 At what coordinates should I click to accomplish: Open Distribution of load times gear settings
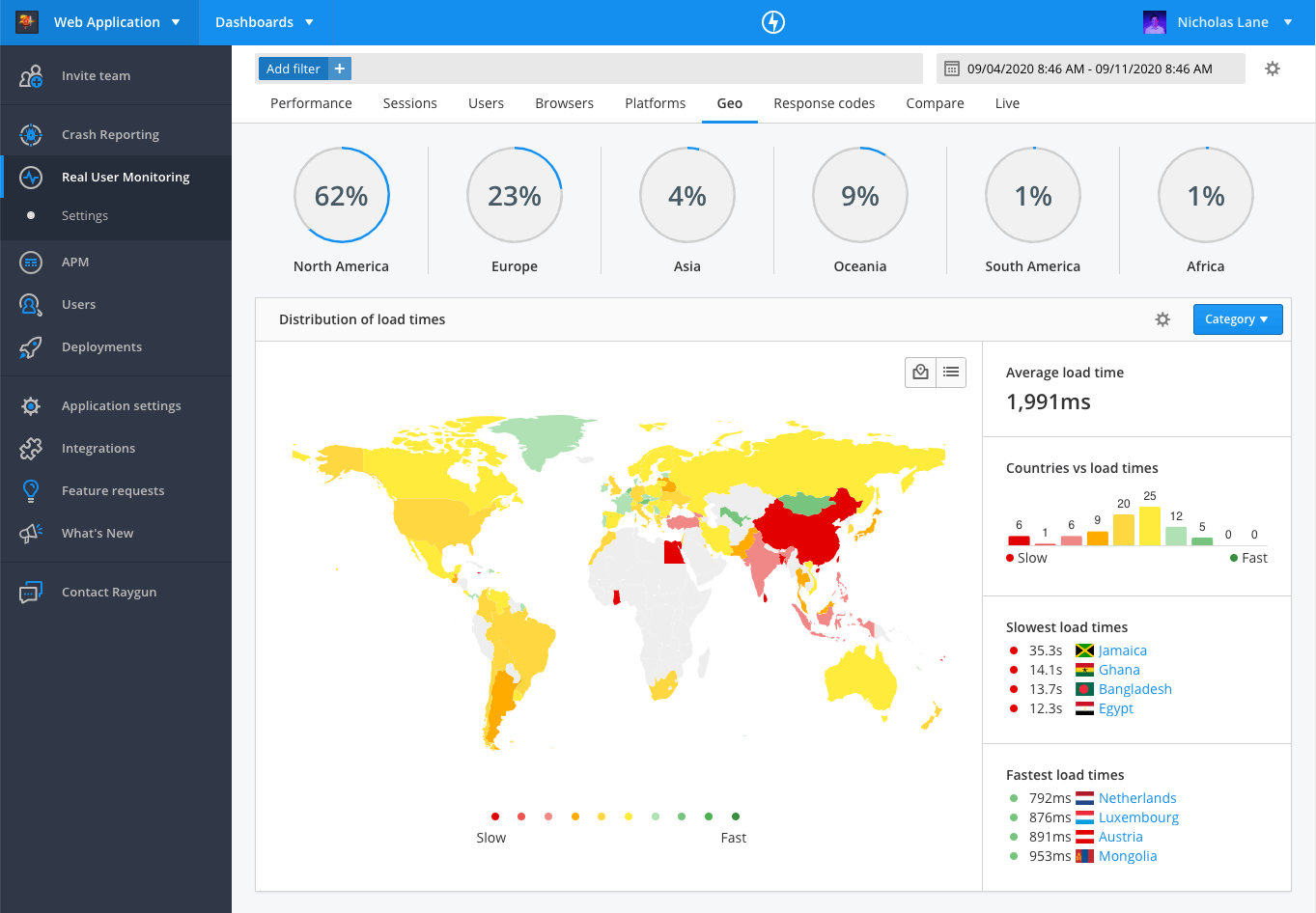coord(1162,319)
